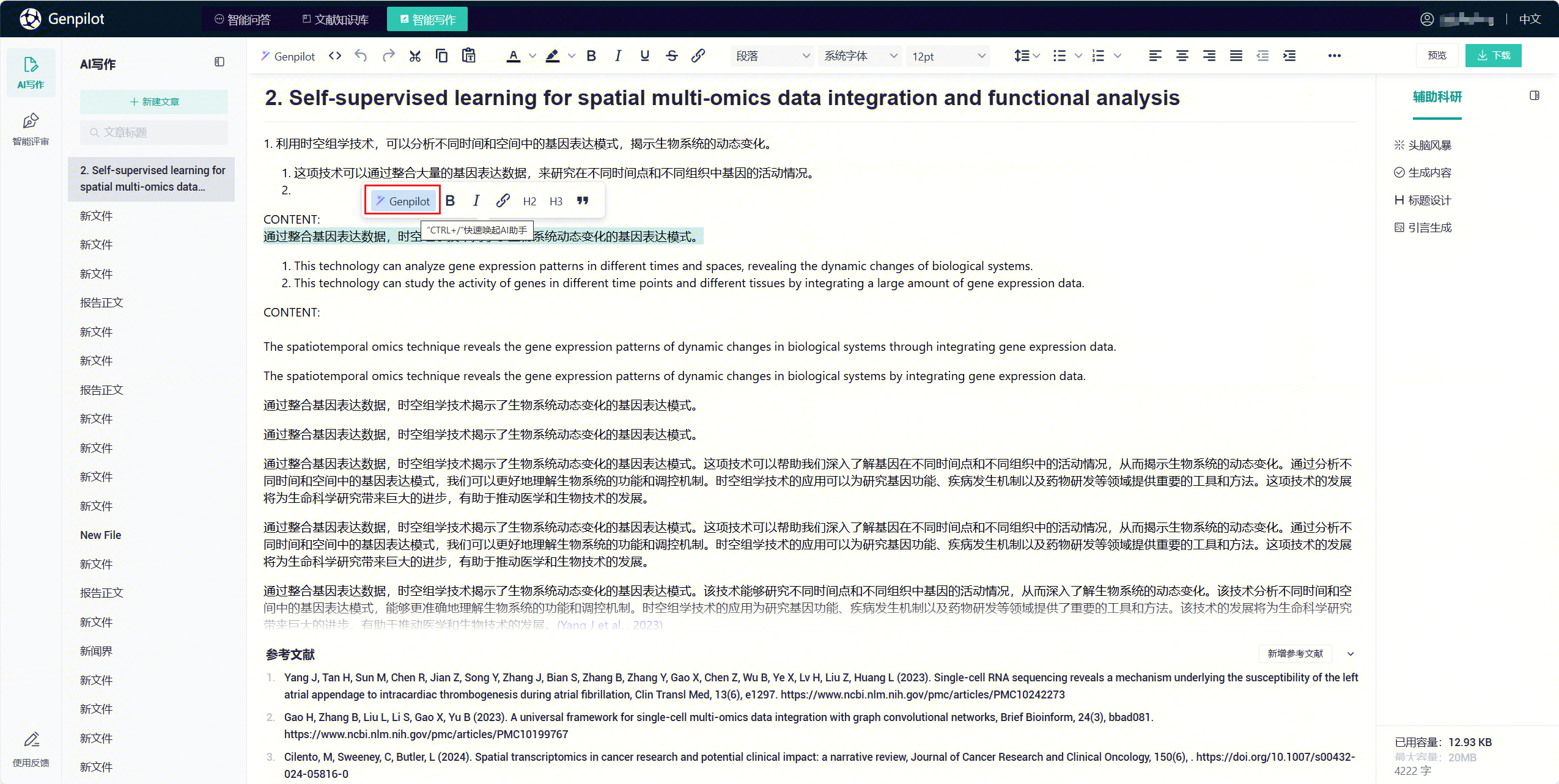This screenshot has width=1559, height=784.
Task: Open the 段落 block format dropdown
Action: coord(772,56)
